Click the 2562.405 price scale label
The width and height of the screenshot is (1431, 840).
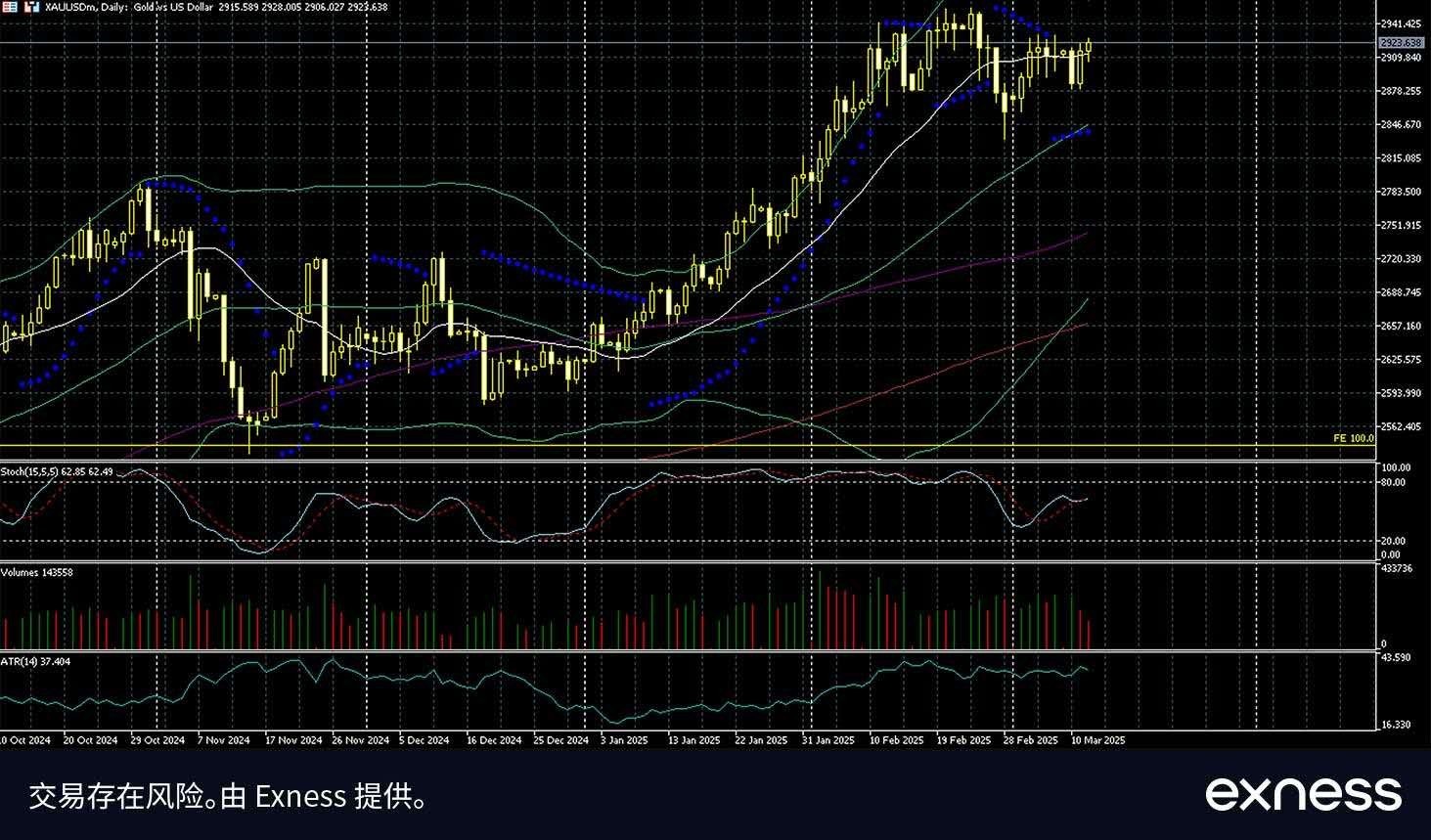click(1400, 427)
